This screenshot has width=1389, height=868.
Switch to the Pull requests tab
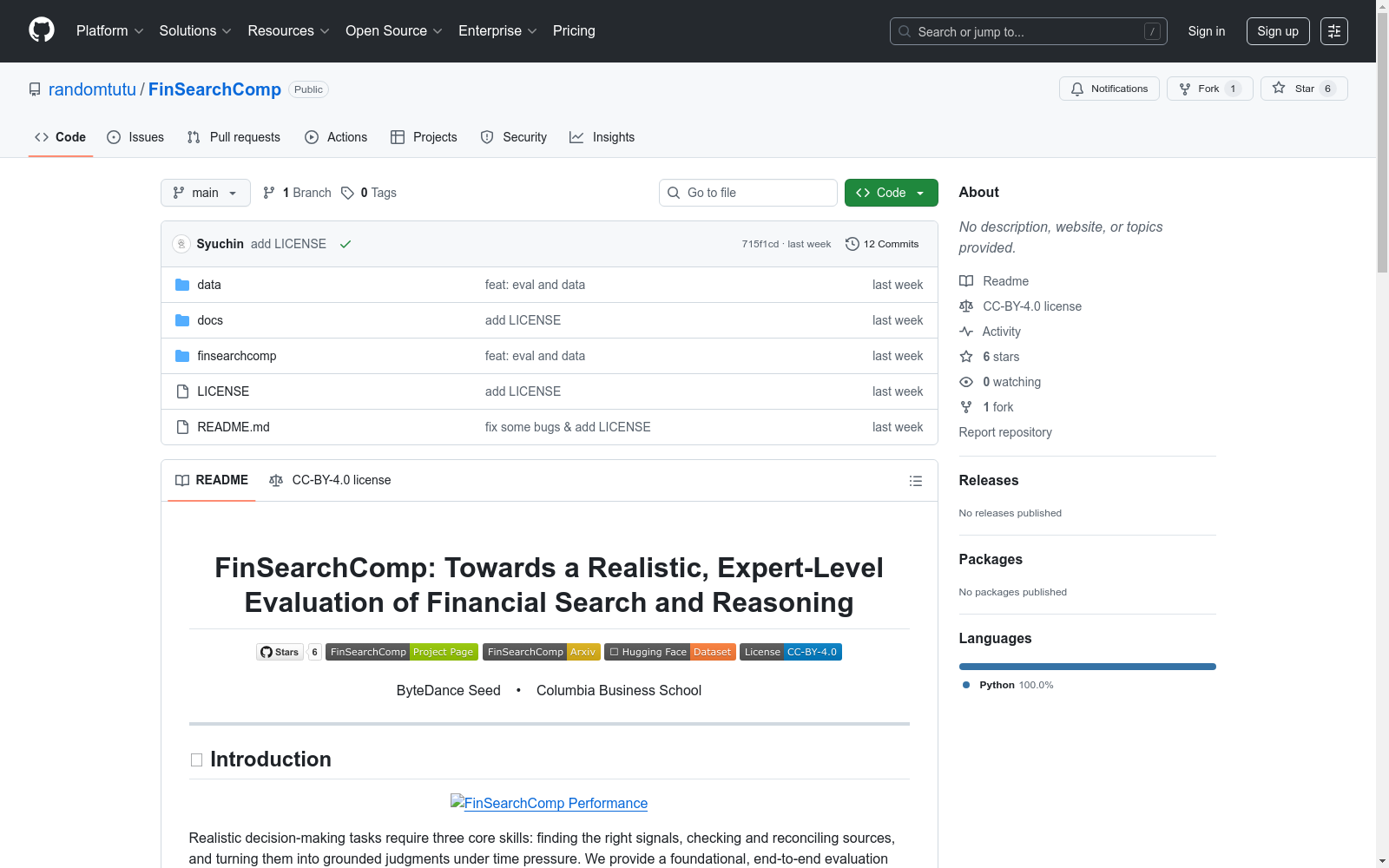coord(234,137)
